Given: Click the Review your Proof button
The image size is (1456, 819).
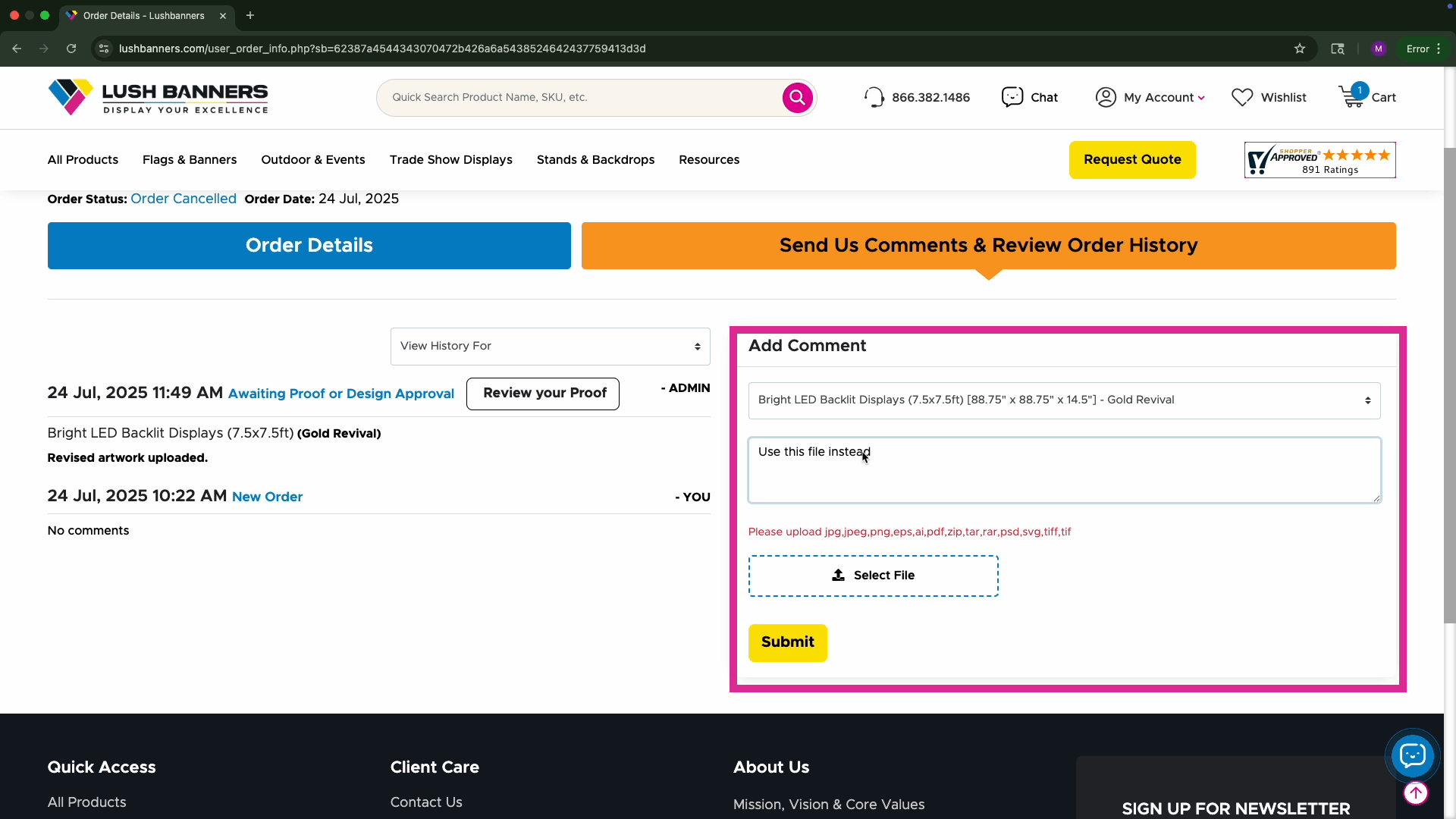Looking at the screenshot, I should (x=543, y=394).
